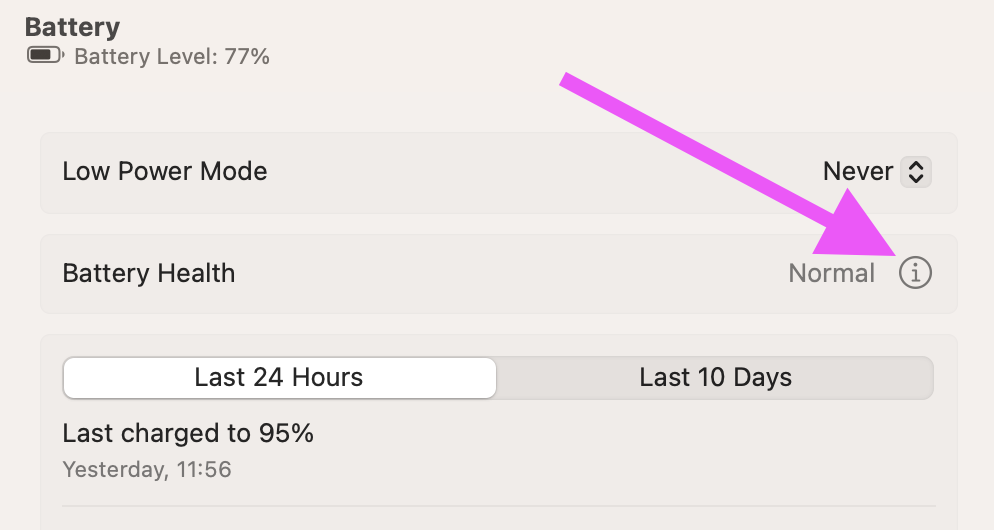Switch to the Last 10 Days tab
This screenshot has width=994, height=530.
pyautogui.click(x=715, y=378)
